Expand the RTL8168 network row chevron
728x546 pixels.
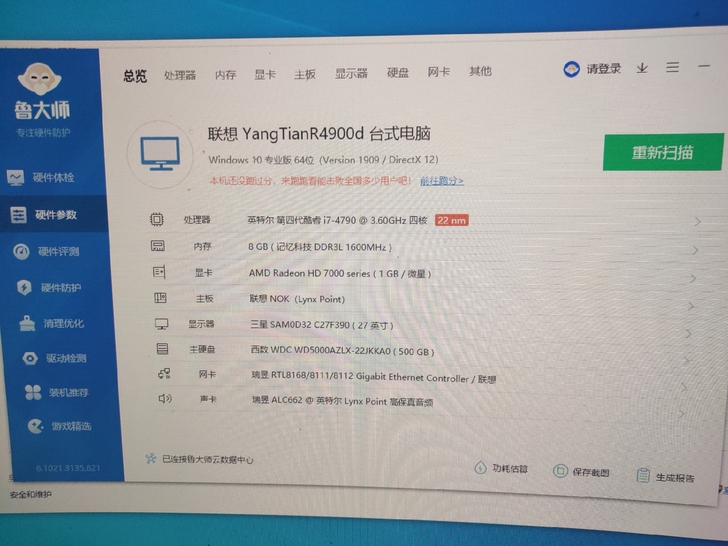click(x=684, y=387)
